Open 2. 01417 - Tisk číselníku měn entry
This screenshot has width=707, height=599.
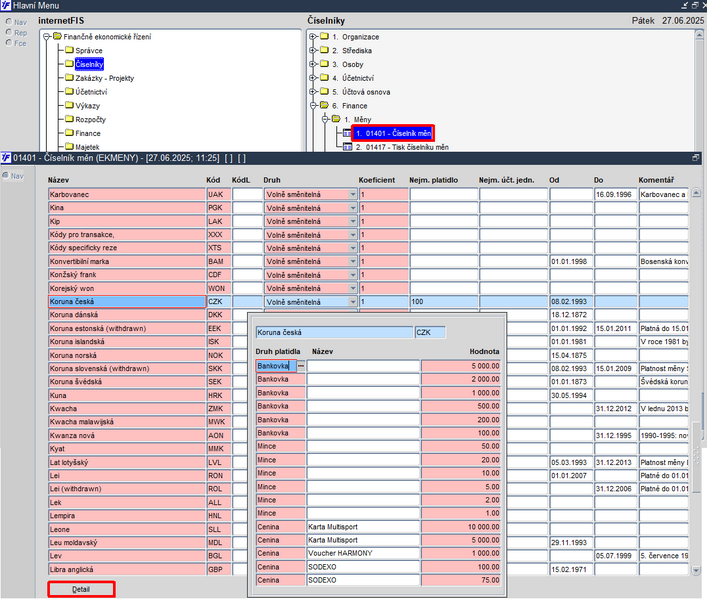[402, 147]
